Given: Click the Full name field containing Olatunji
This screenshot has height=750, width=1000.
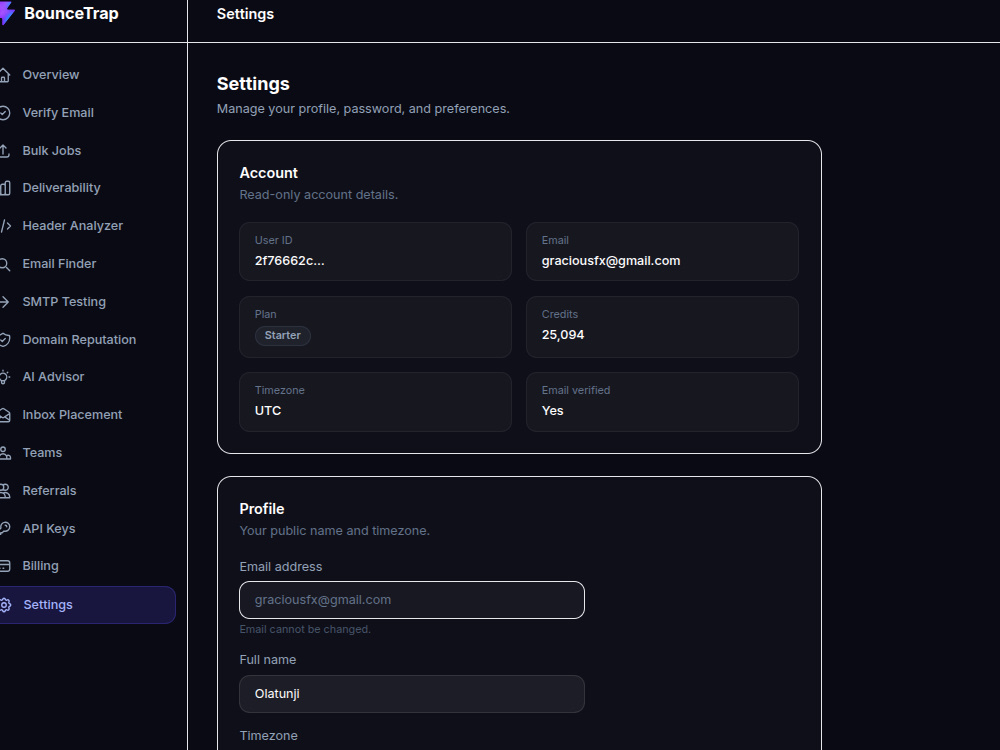Looking at the screenshot, I should click(411, 694).
